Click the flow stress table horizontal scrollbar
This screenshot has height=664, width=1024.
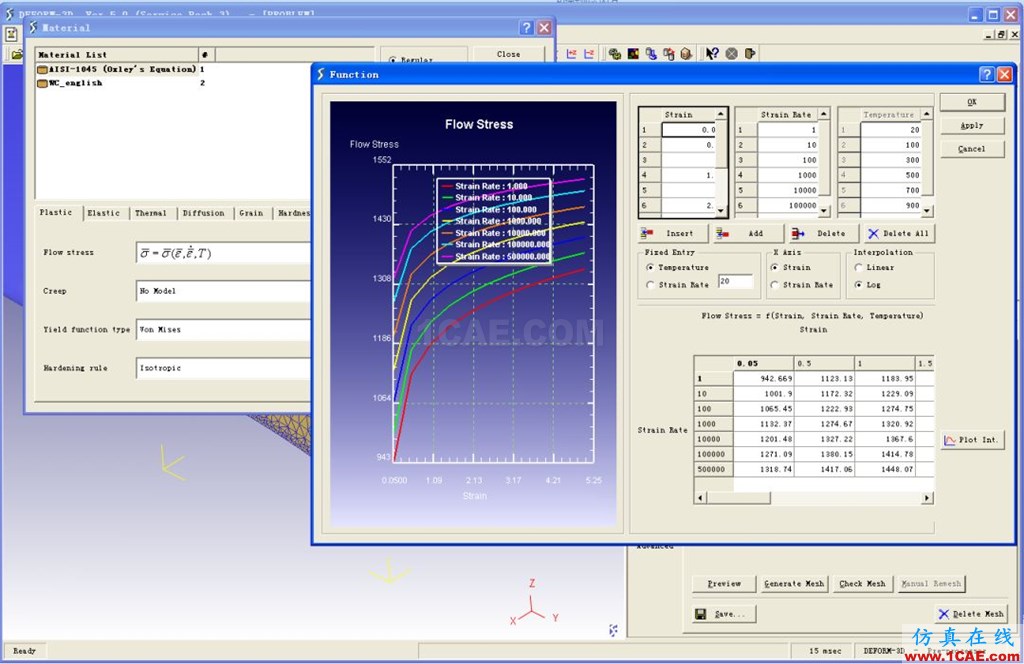[814, 498]
